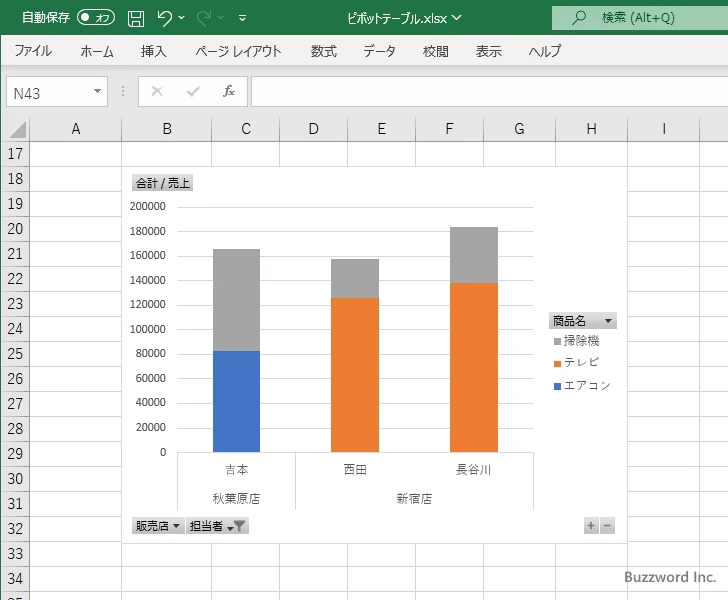This screenshot has height=600, width=728.
Task: Switch to the 数式 tab
Action: click(324, 51)
